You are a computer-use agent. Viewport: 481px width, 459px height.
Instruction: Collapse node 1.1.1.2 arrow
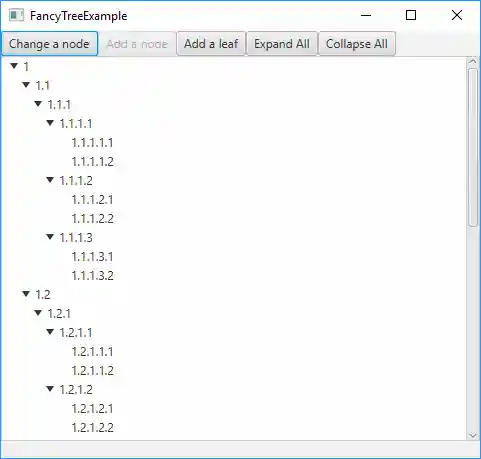click(50, 180)
